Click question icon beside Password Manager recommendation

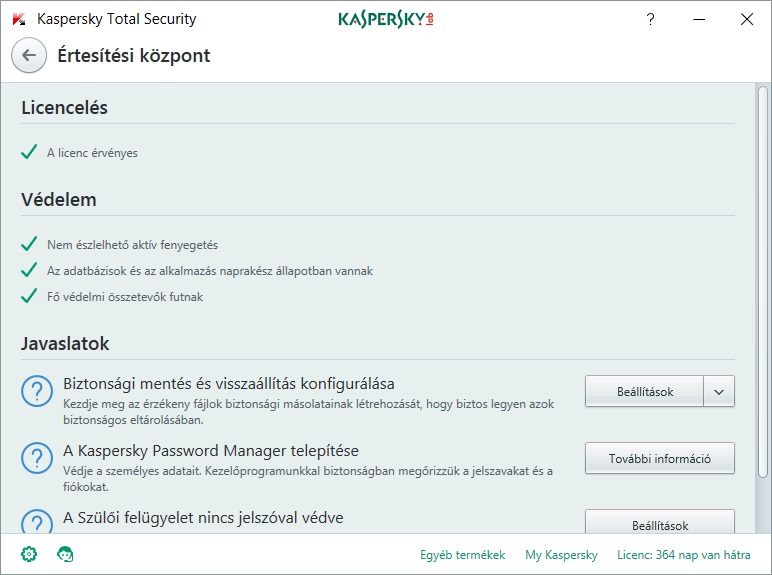[37, 458]
